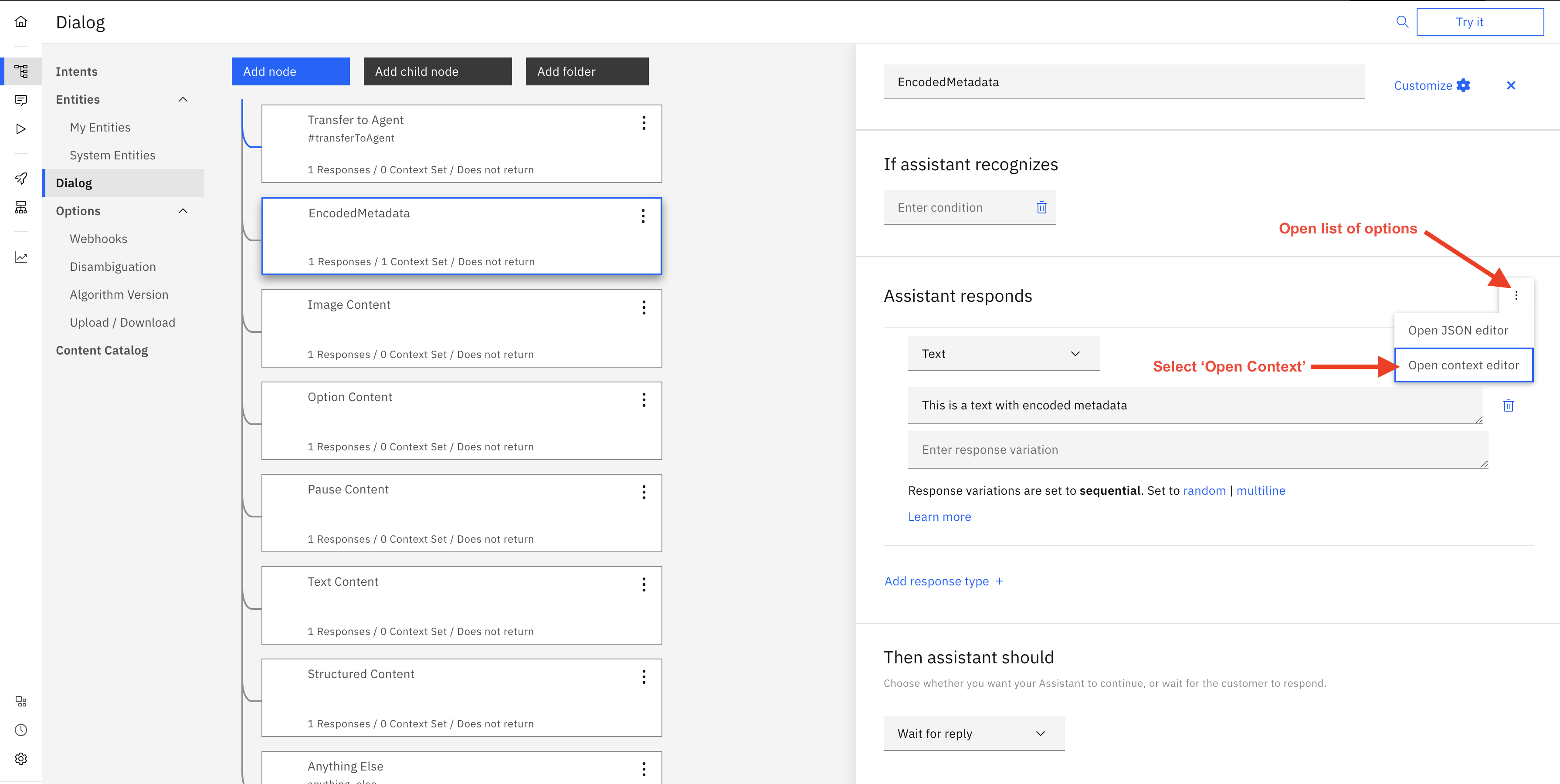Open three-dot menu on Image Content node
The image size is (1560, 784).
pyautogui.click(x=644, y=308)
